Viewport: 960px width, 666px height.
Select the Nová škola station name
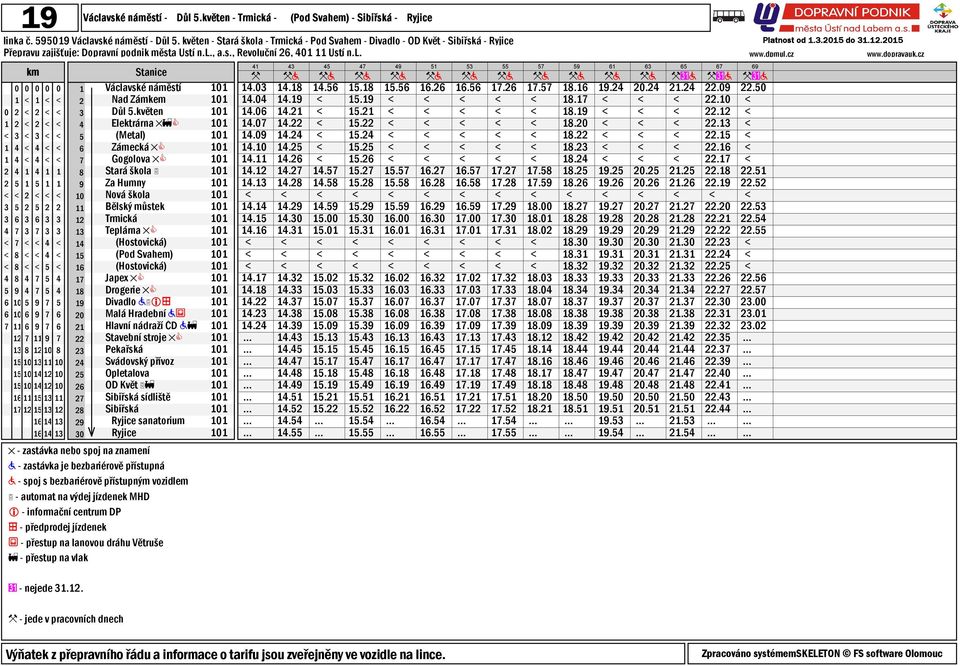127,195
